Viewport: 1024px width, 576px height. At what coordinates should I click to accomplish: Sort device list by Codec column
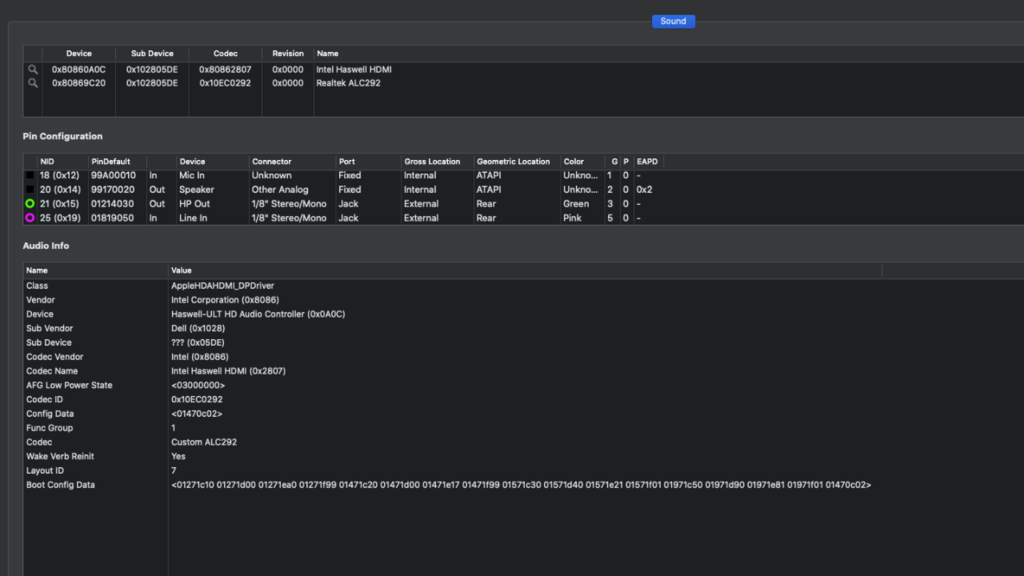pyautogui.click(x=225, y=54)
